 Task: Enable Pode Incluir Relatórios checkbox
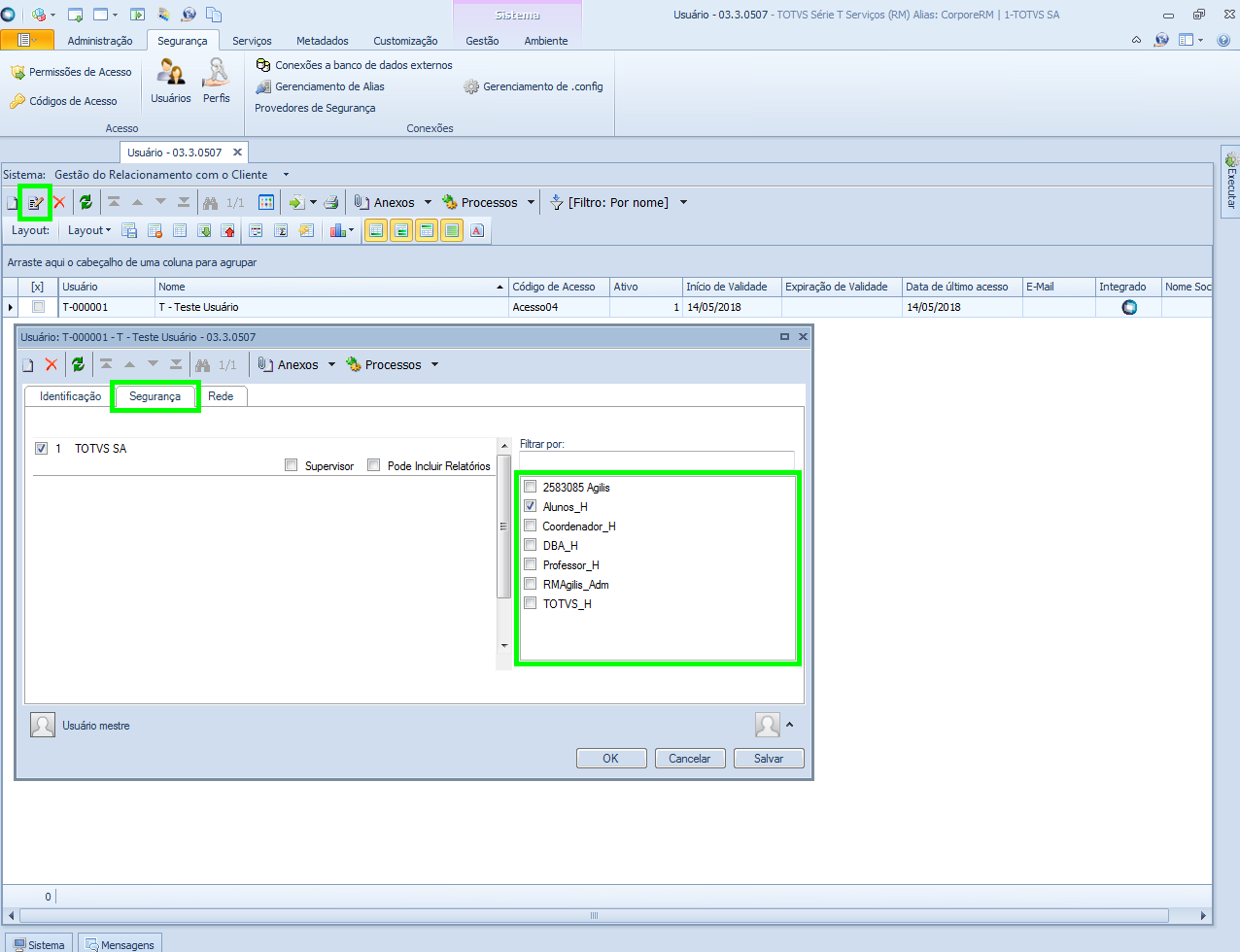[373, 465]
